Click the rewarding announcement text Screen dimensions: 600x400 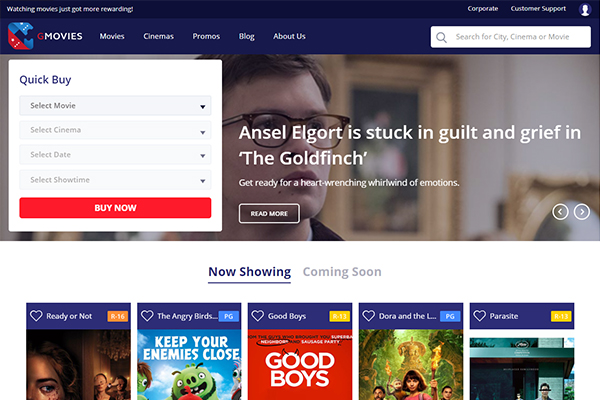coord(70,9)
